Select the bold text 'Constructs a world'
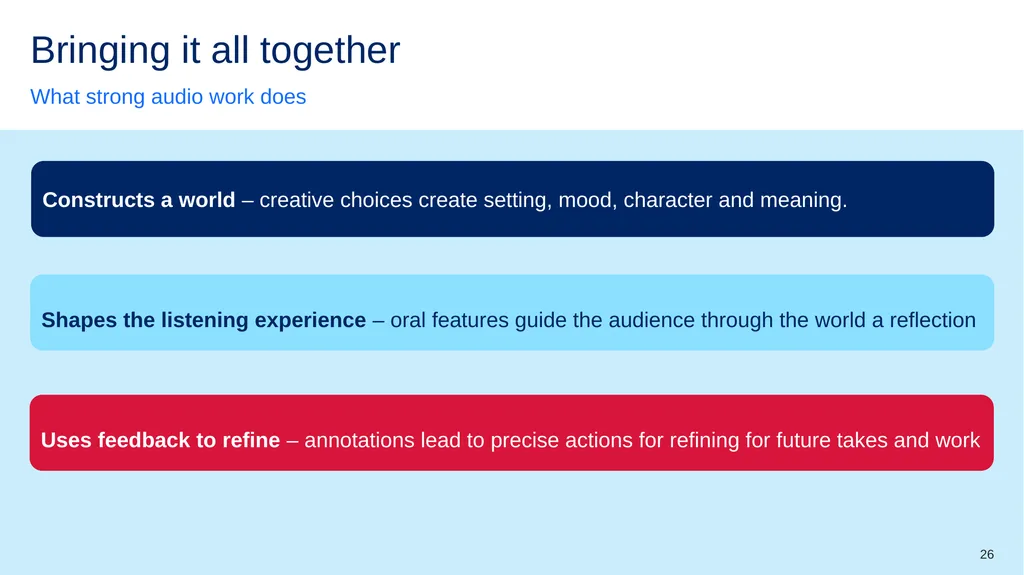The width and height of the screenshot is (1024, 575). point(138,199)
